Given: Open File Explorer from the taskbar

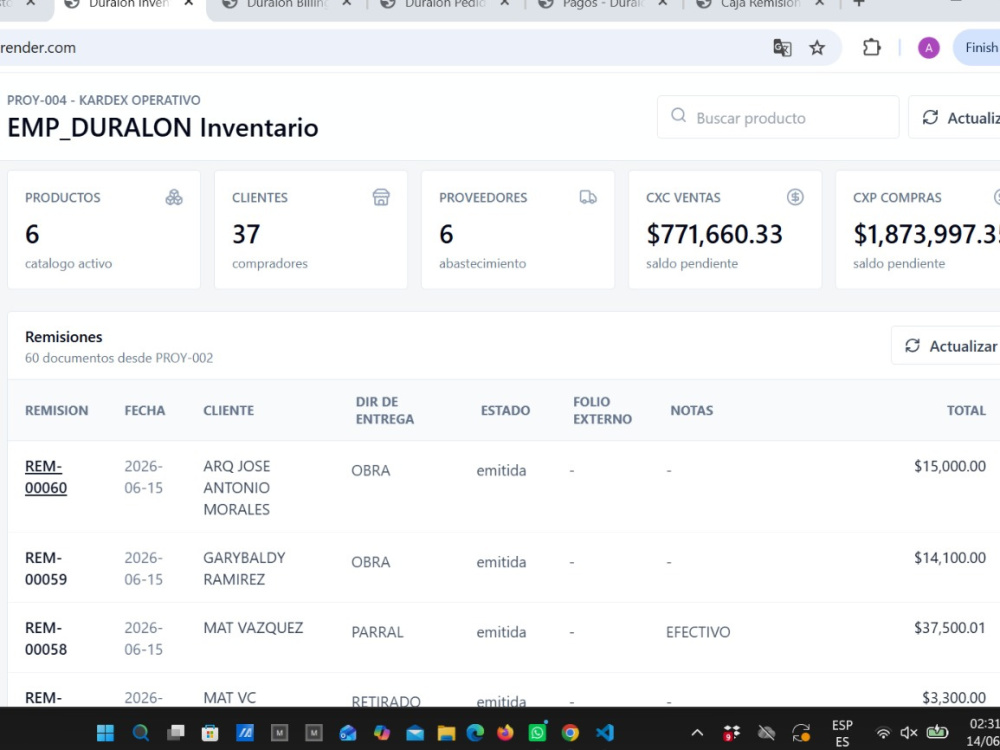Looking at the screenshot, I should (446, 733).
